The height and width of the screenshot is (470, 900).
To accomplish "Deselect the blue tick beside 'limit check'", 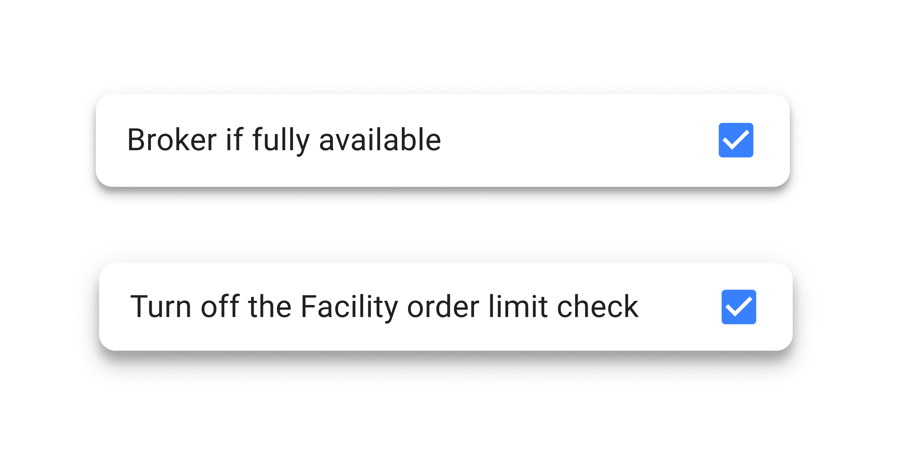I will tap(739, 307).
